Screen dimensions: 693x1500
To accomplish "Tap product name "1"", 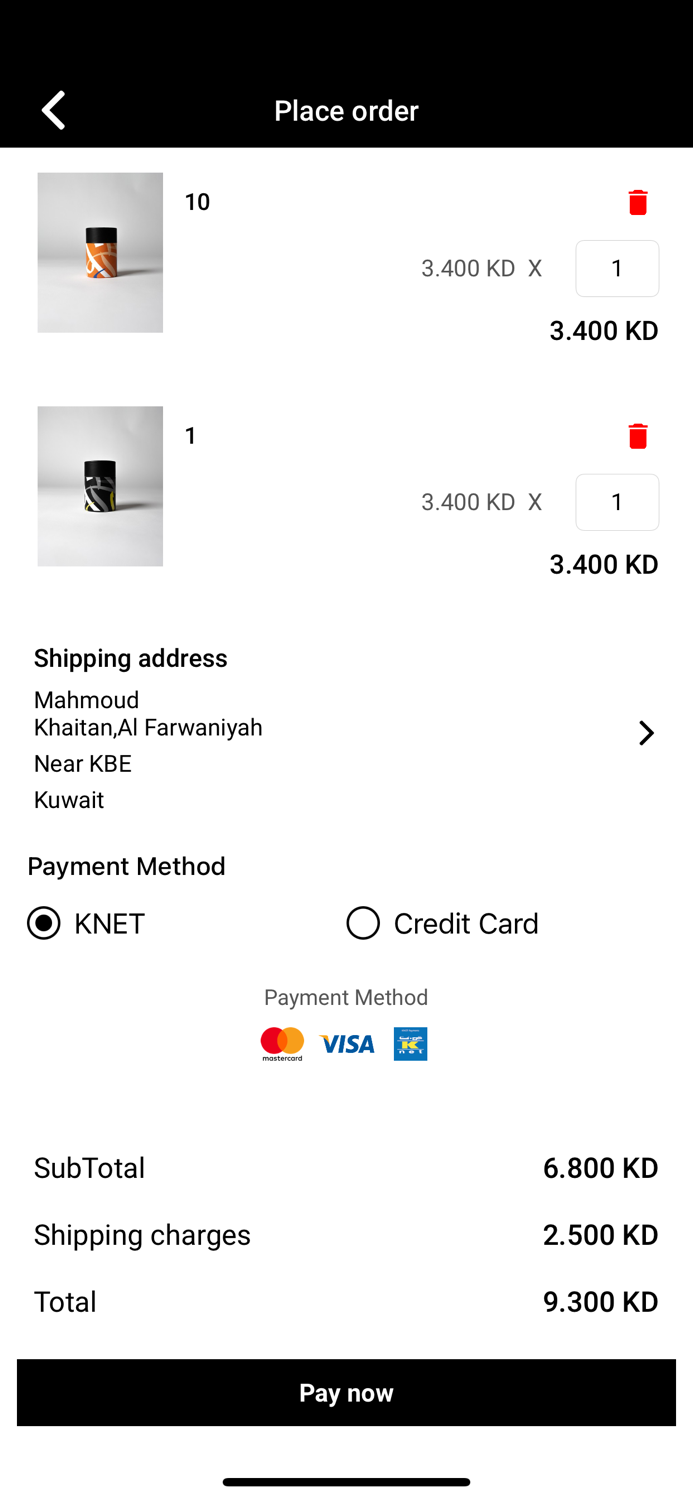I will pyautogui.click(x=191, y=436).
